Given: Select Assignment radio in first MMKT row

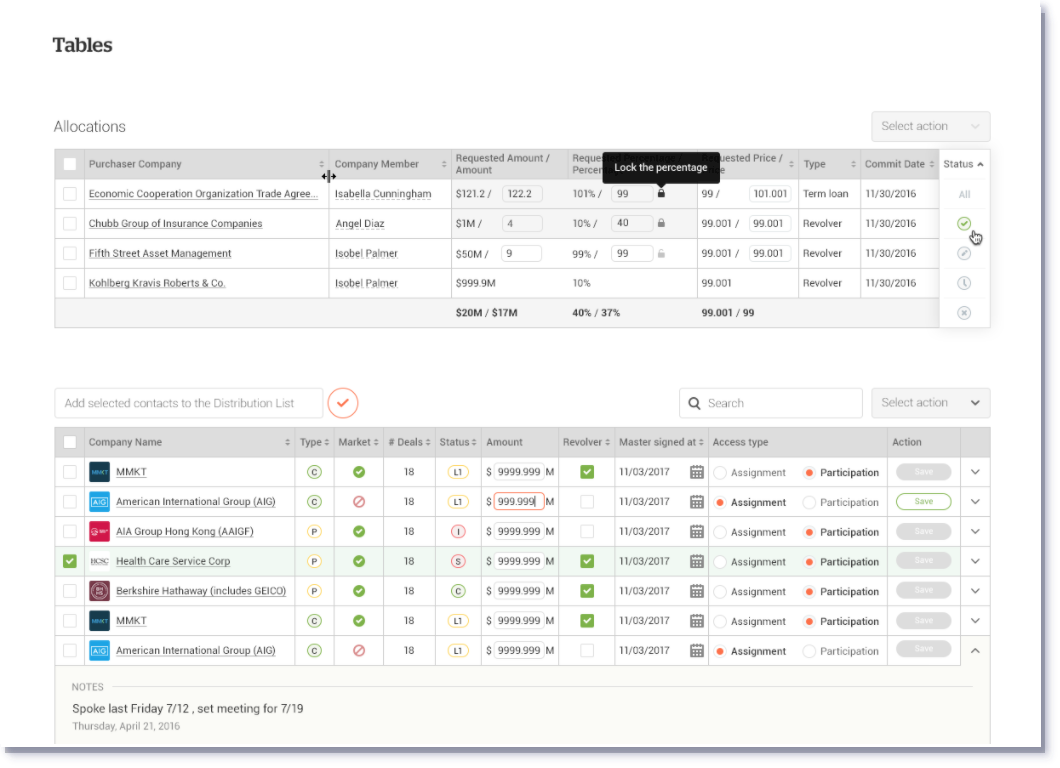Looking at the screenshot, I should point(720,473).
